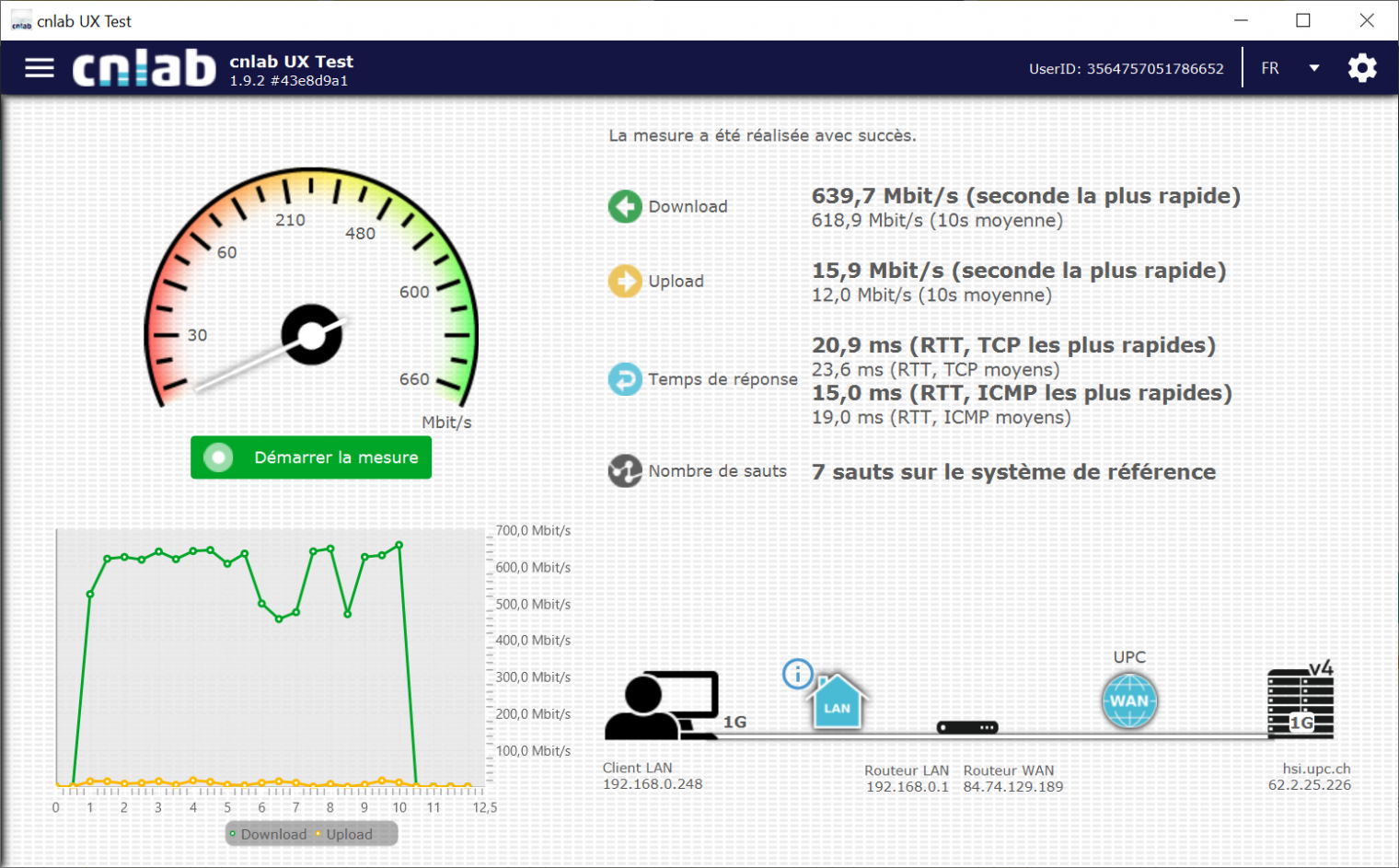Click the green Download arrow icon
The width and height of the screenshot is (1399, 868).
coord(625,206)
